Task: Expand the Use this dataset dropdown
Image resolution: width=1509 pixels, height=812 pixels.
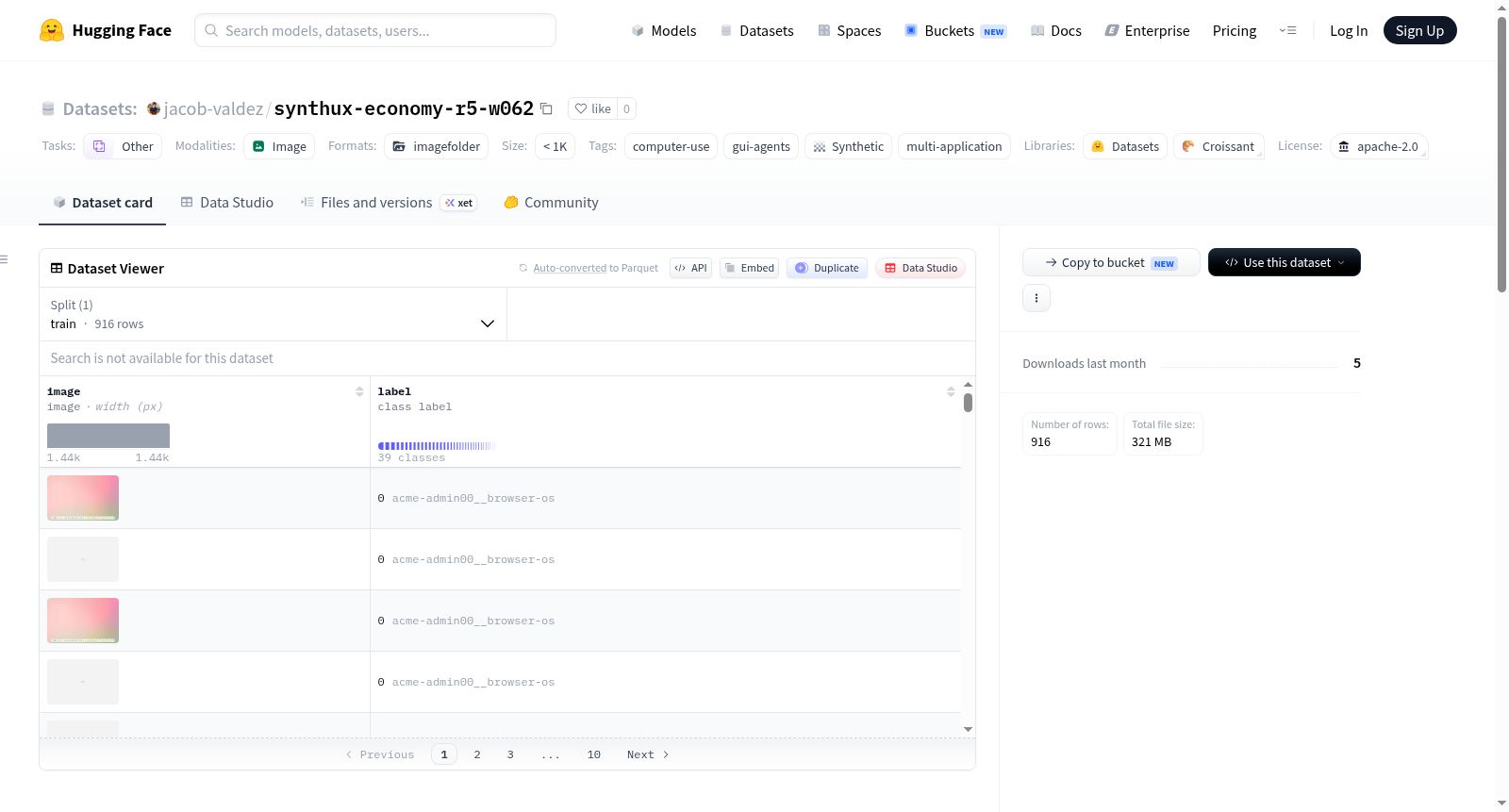Action: coord(1285,262)
